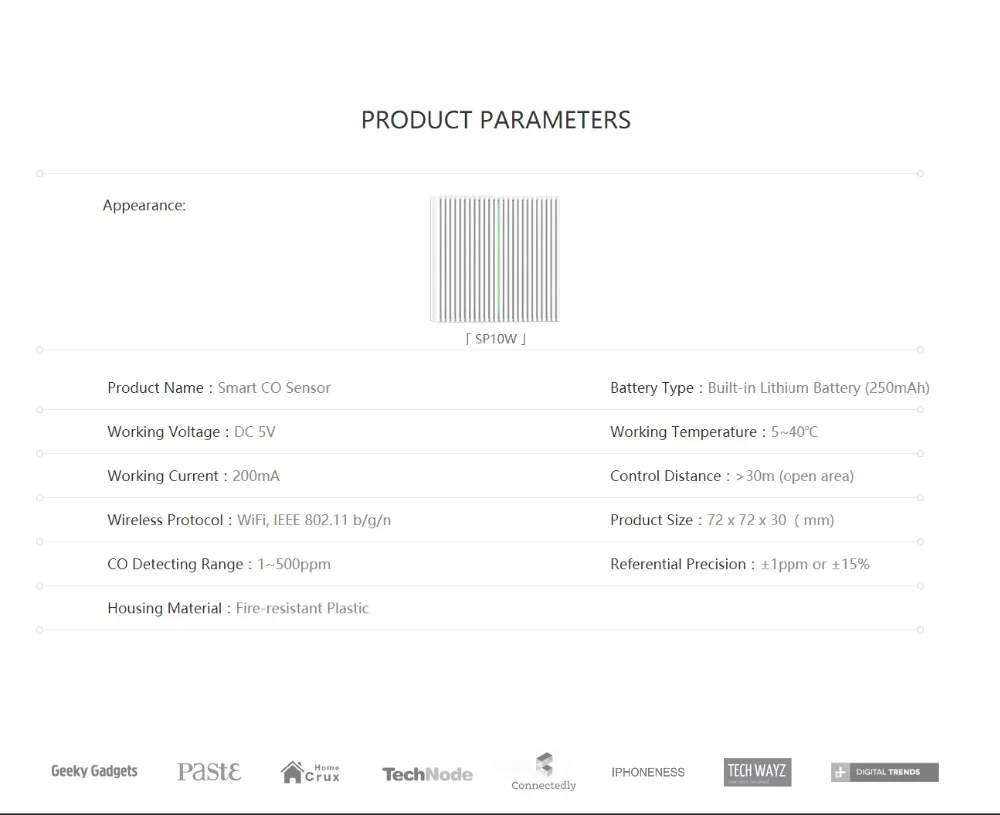Screen dimensions: 1000x815
Task: Click the Working Current 200mA entry
Action: click(x=193, y=476)
